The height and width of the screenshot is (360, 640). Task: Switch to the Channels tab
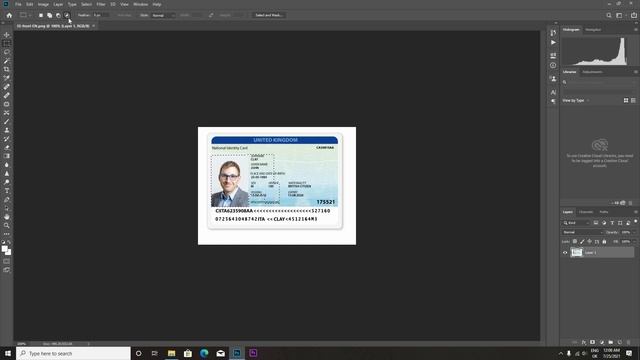[x=586, y=212]
